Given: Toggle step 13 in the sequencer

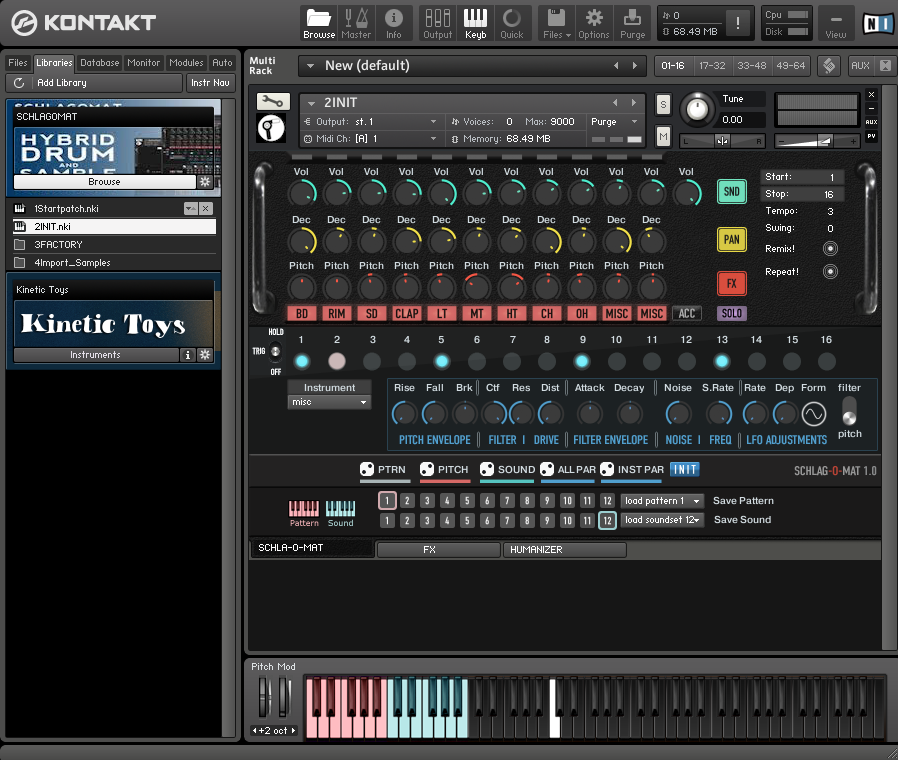Looking at the screenshot, I should click(x=722, y=361).
